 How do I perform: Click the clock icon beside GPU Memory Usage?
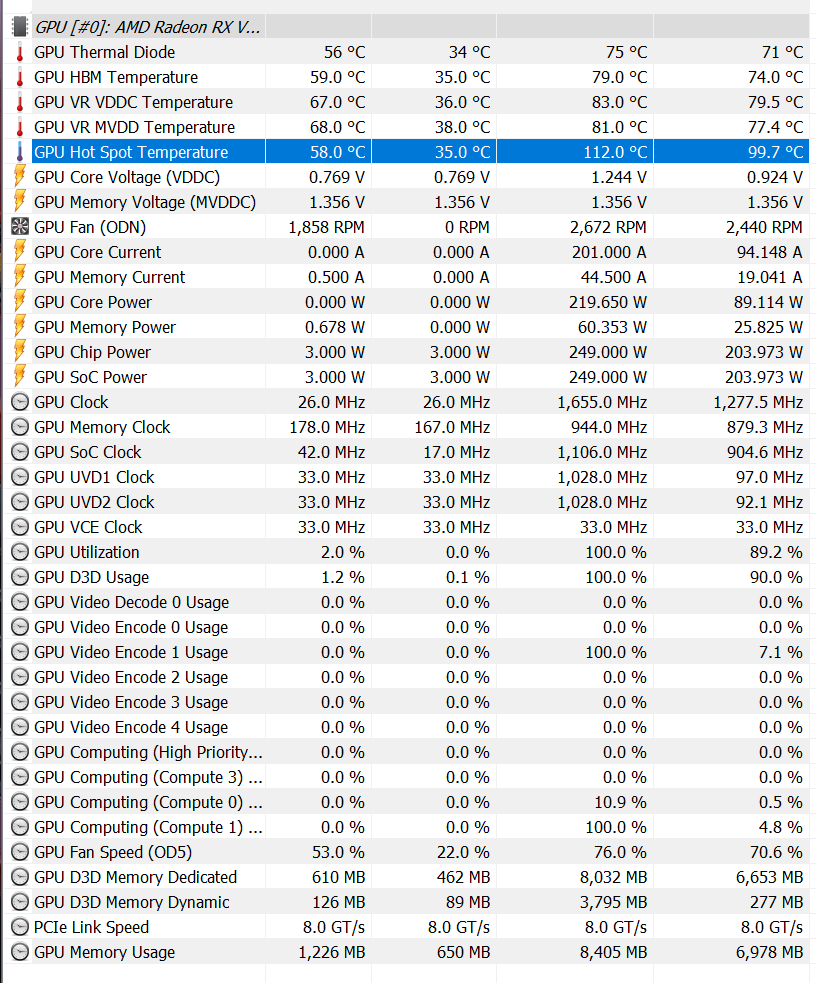coord(20,952)
